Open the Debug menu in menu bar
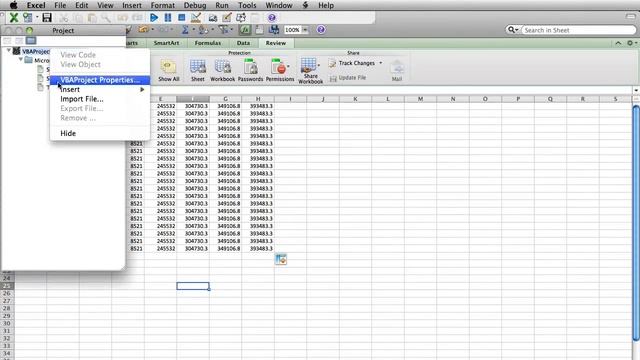 pos(195,5)
